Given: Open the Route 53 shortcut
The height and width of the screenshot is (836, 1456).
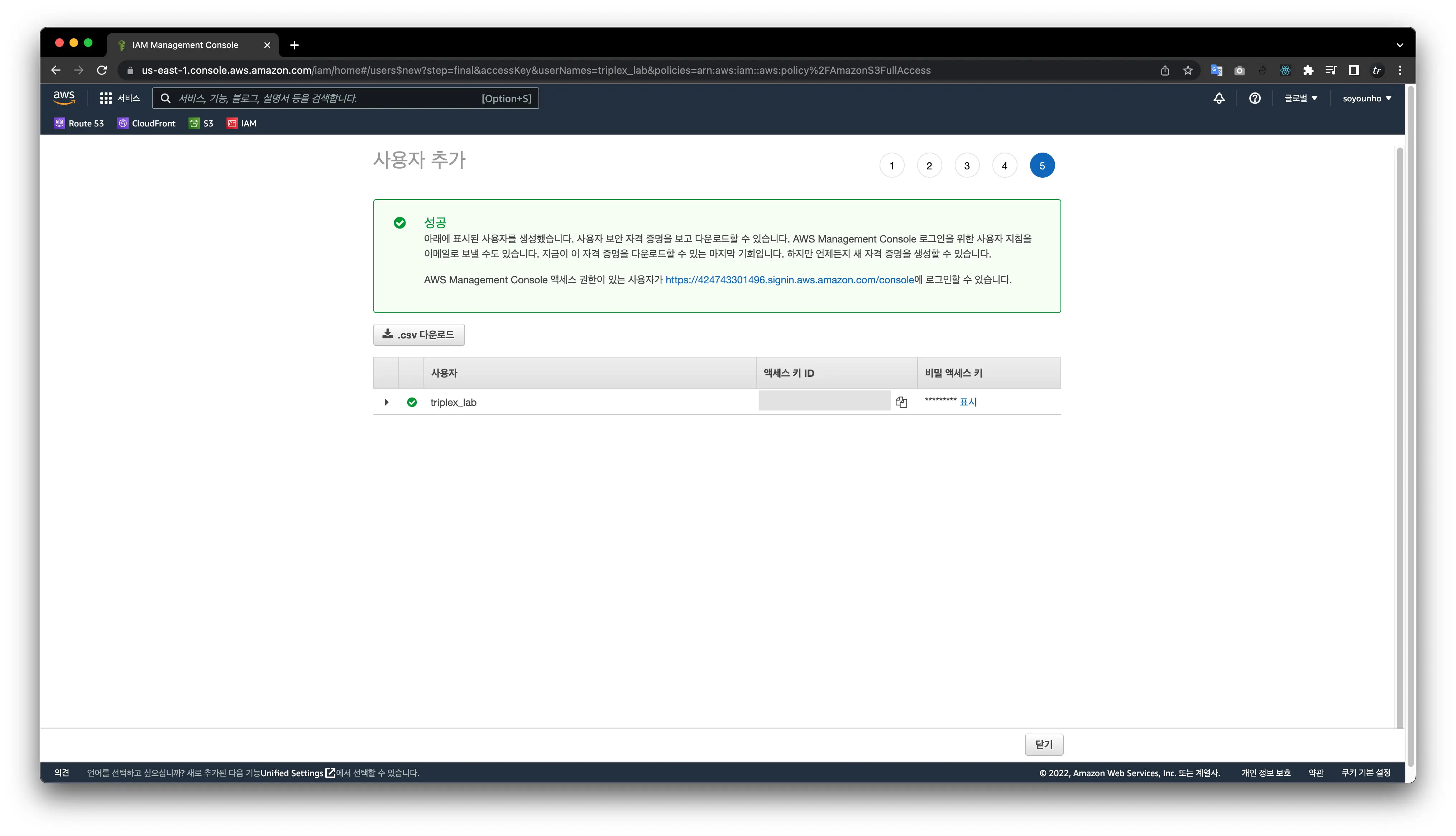Looking at the screenshot, I should (x=79, y=124).
